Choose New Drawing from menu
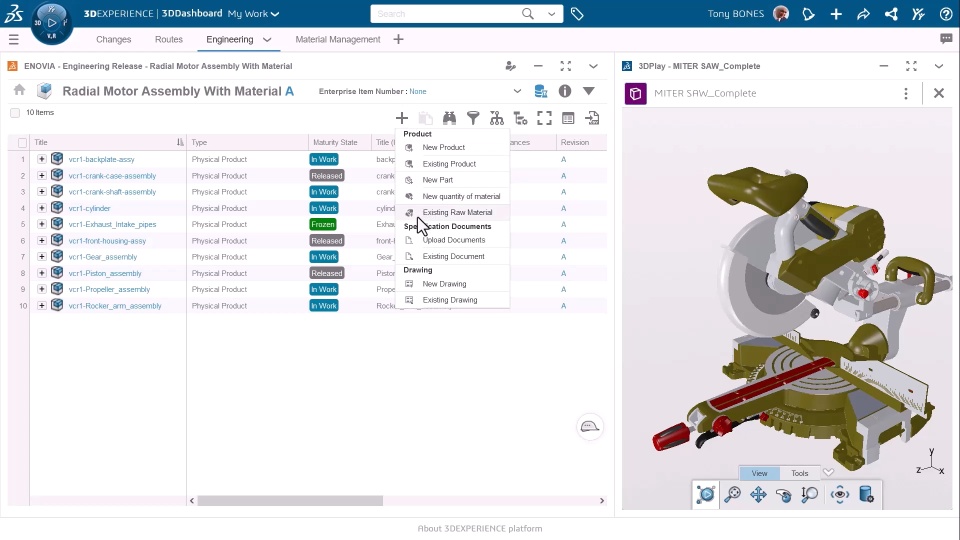 [x=452, y=284]
